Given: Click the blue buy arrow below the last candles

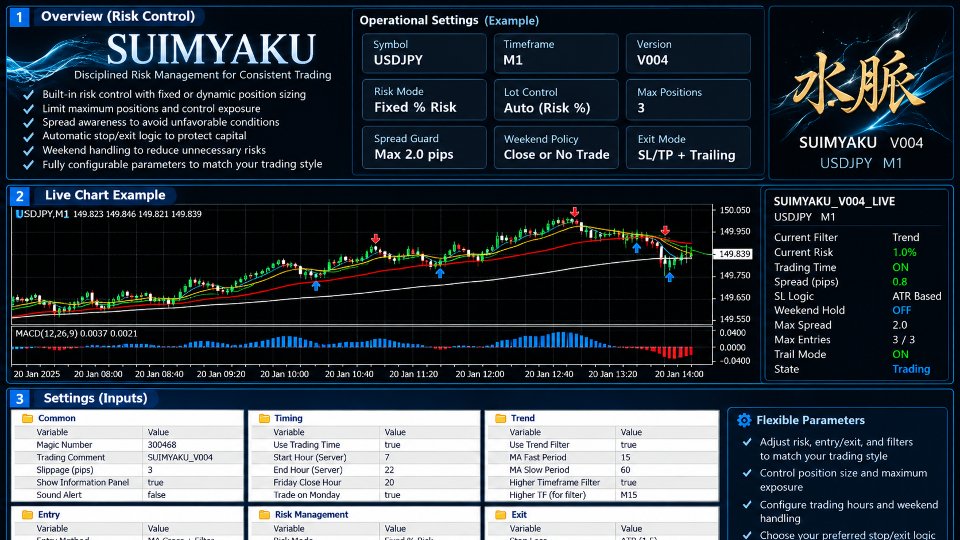Looking at the screenshot, I should tap(669, 277).
